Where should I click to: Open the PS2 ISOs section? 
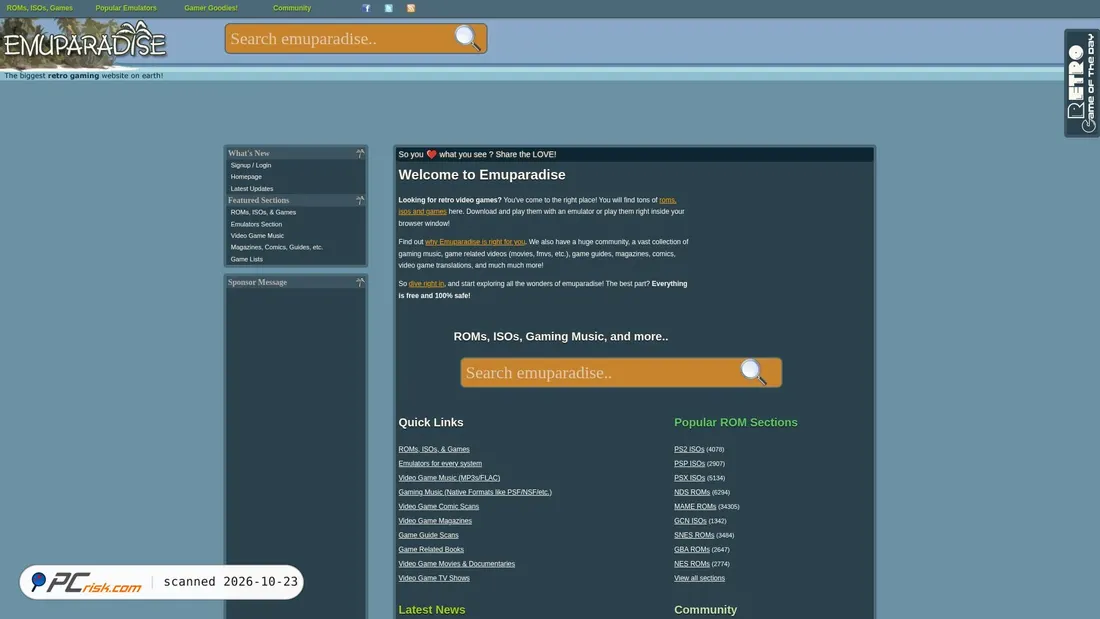[x=689, y=449]
